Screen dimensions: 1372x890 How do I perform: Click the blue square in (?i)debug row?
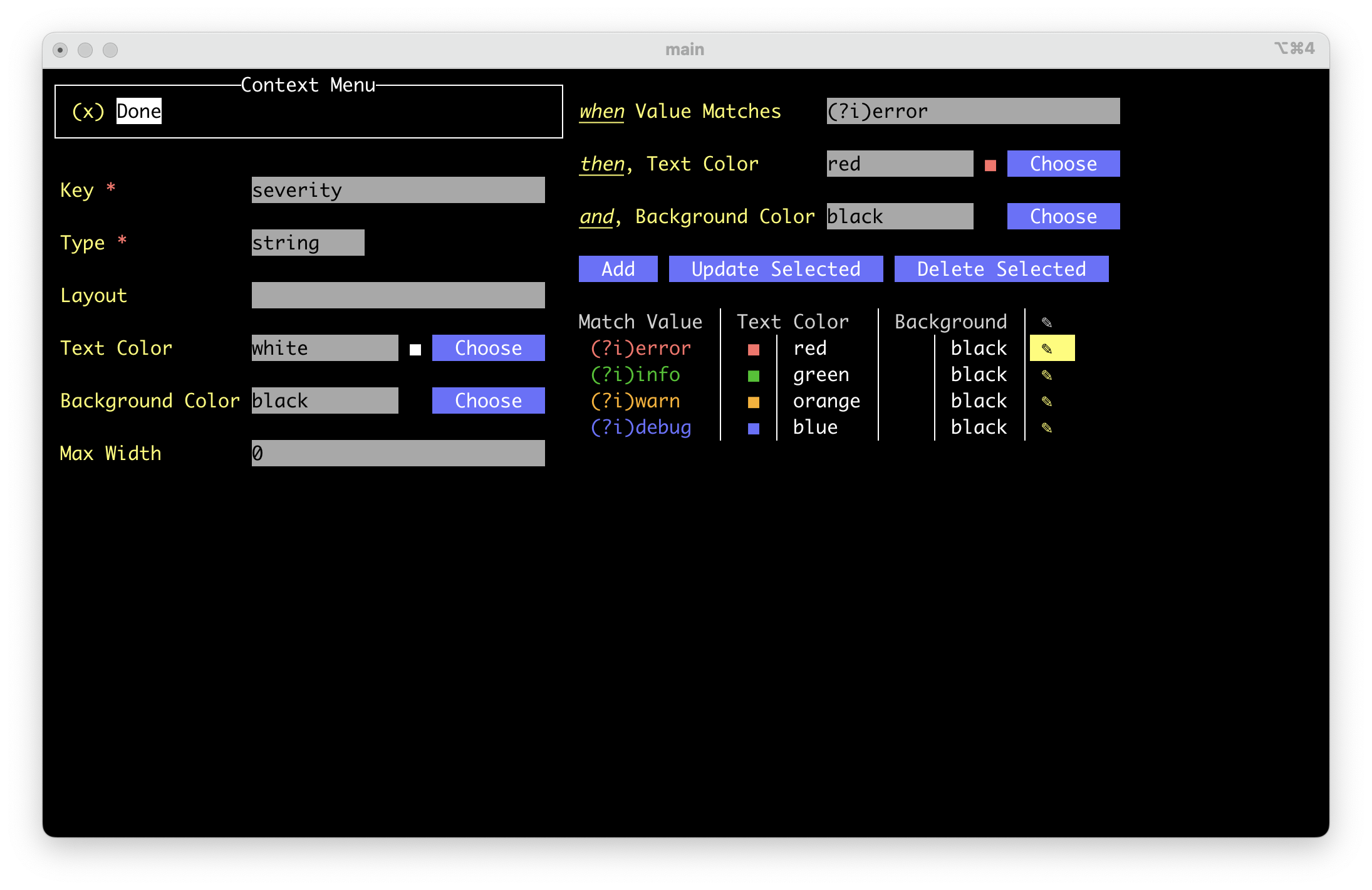[x=754, y=428]
